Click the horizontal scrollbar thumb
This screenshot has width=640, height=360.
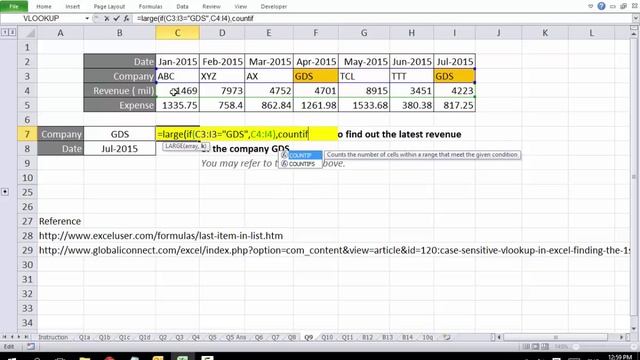(556, 337)
